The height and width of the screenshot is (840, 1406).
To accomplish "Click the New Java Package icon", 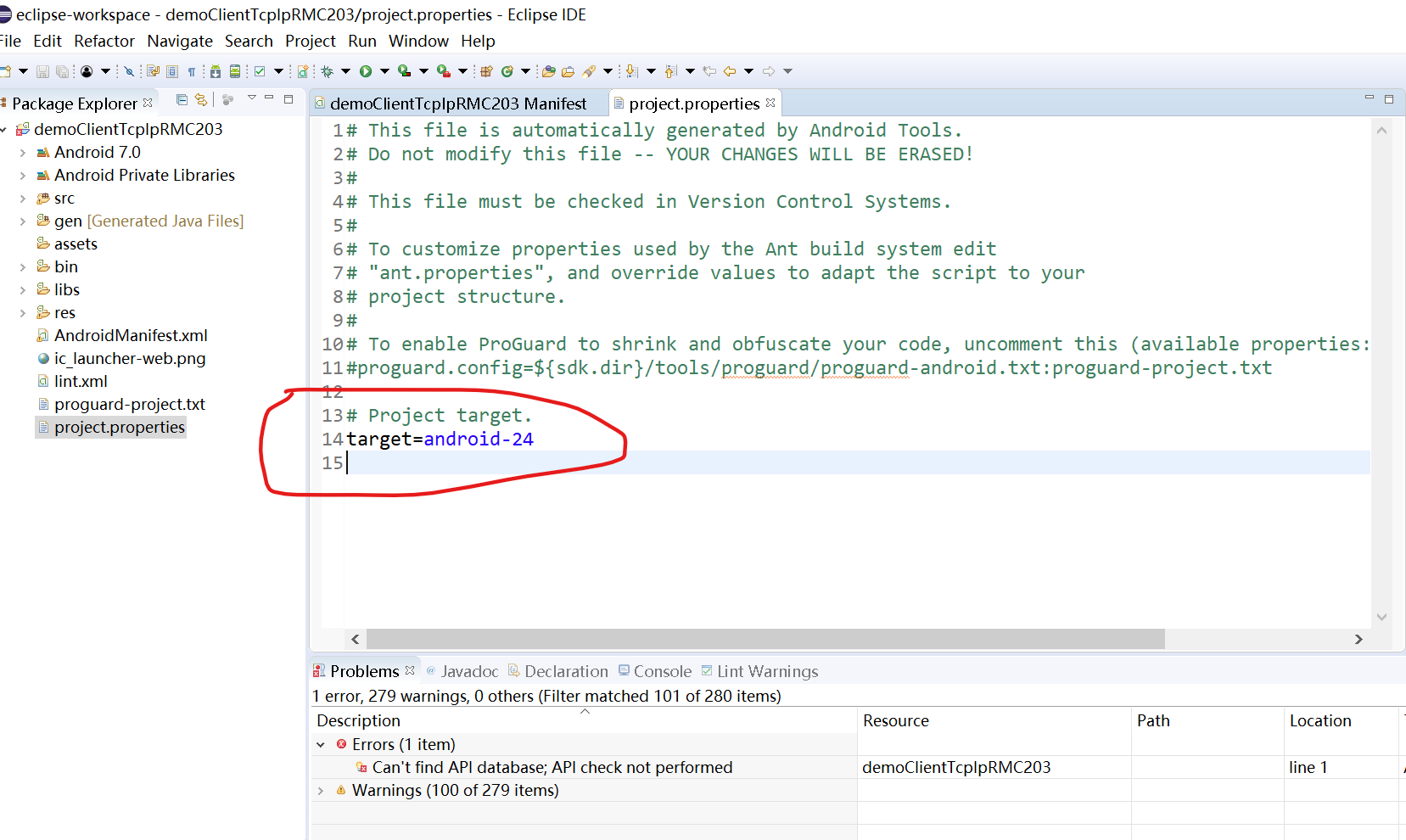I will [486, 71].
